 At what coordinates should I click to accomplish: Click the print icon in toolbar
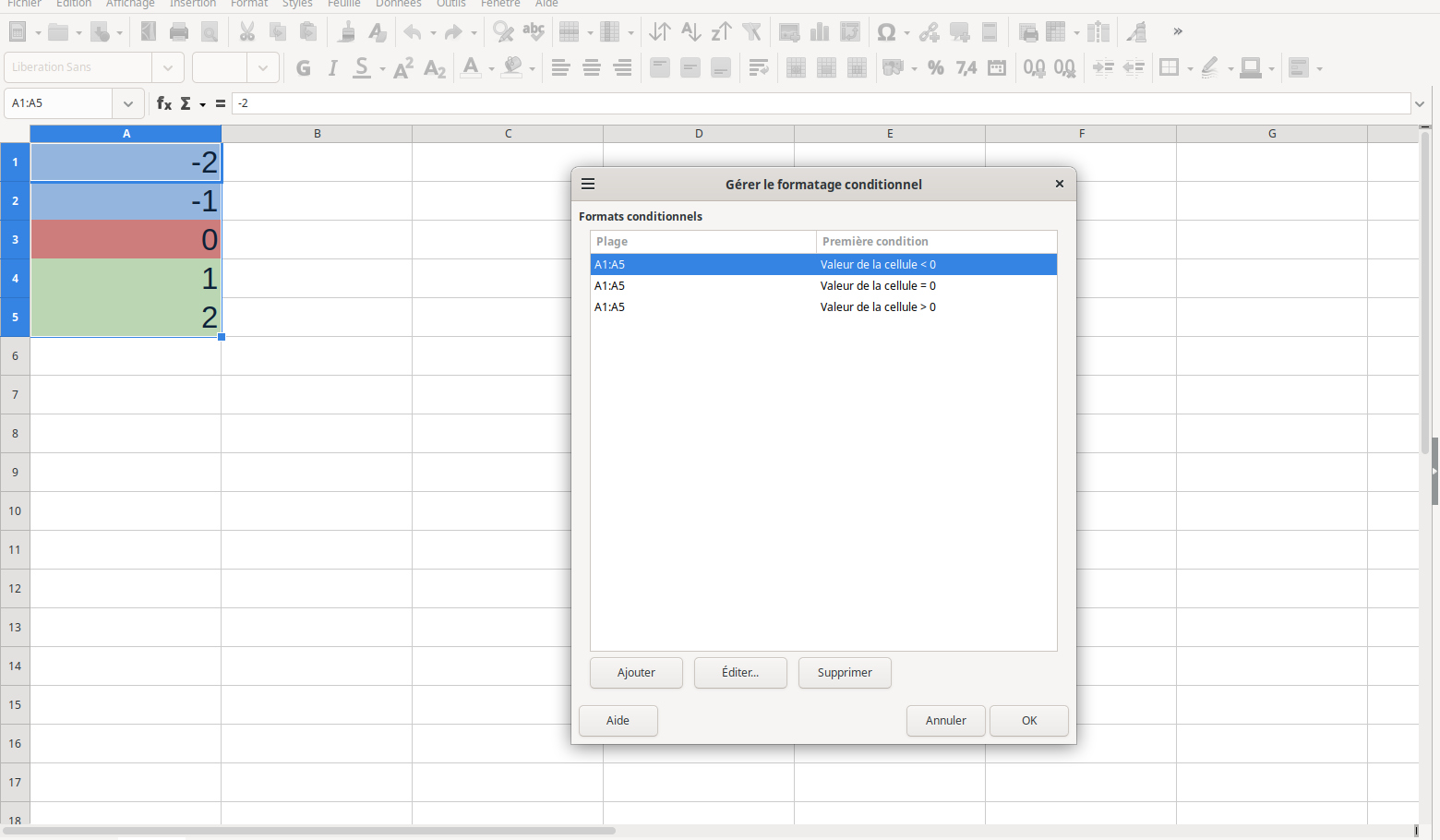click(179, 32)
